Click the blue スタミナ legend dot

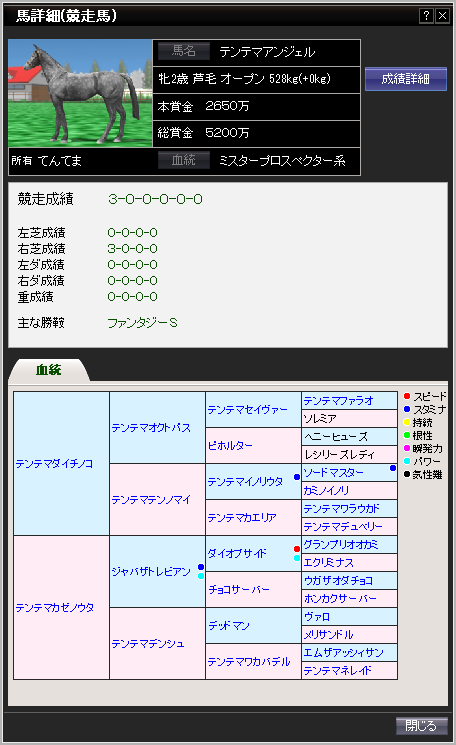point(407,409)
